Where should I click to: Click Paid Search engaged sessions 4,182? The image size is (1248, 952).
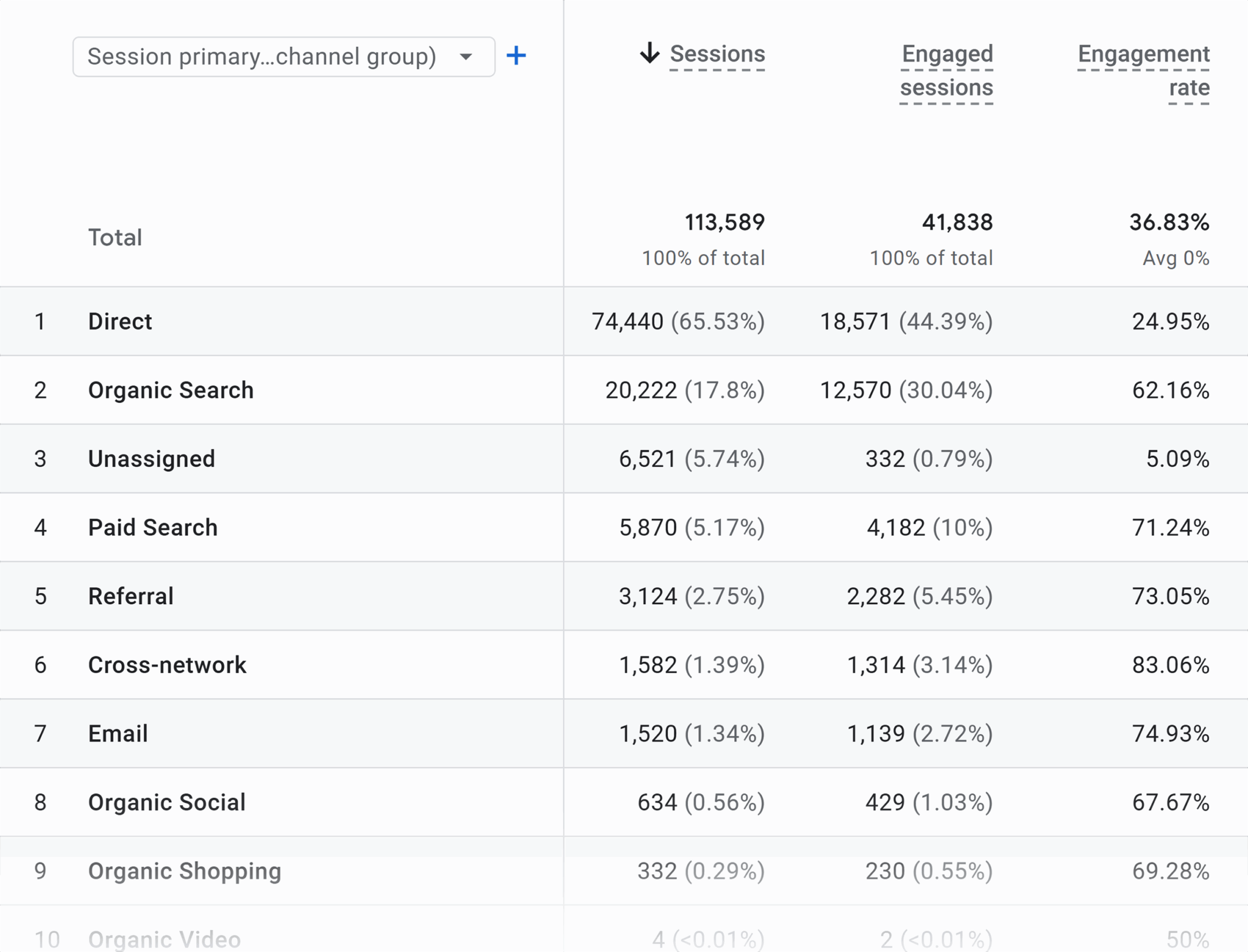[896, 527]
